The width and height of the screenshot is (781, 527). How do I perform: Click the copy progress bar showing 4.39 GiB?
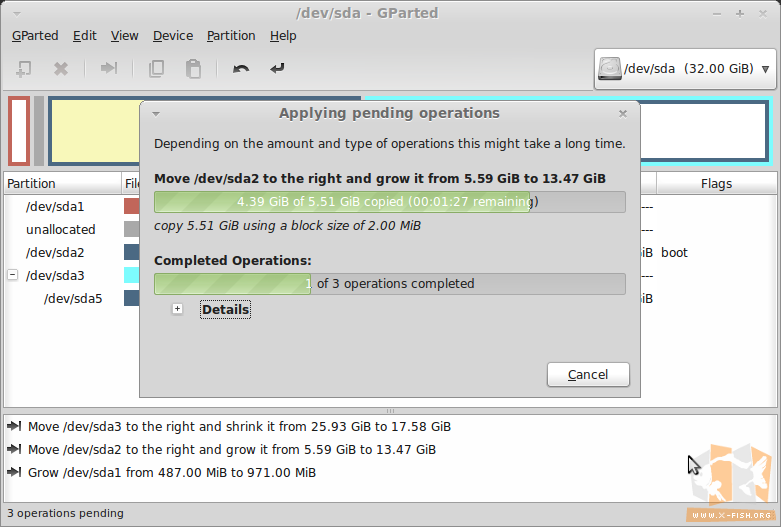click(390, 202)
